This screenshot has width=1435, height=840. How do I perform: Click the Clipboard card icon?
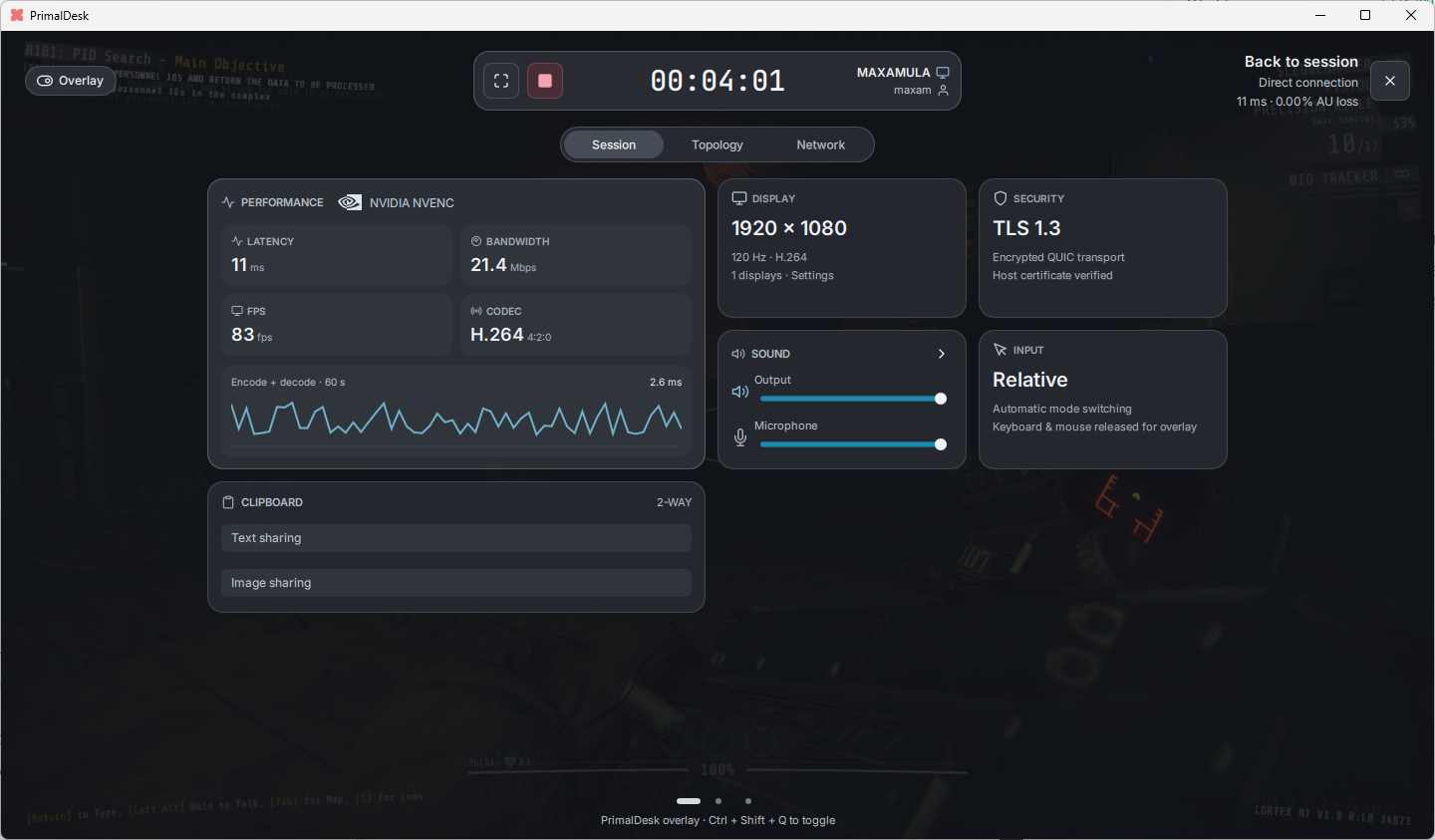click(x=228, y=502)
